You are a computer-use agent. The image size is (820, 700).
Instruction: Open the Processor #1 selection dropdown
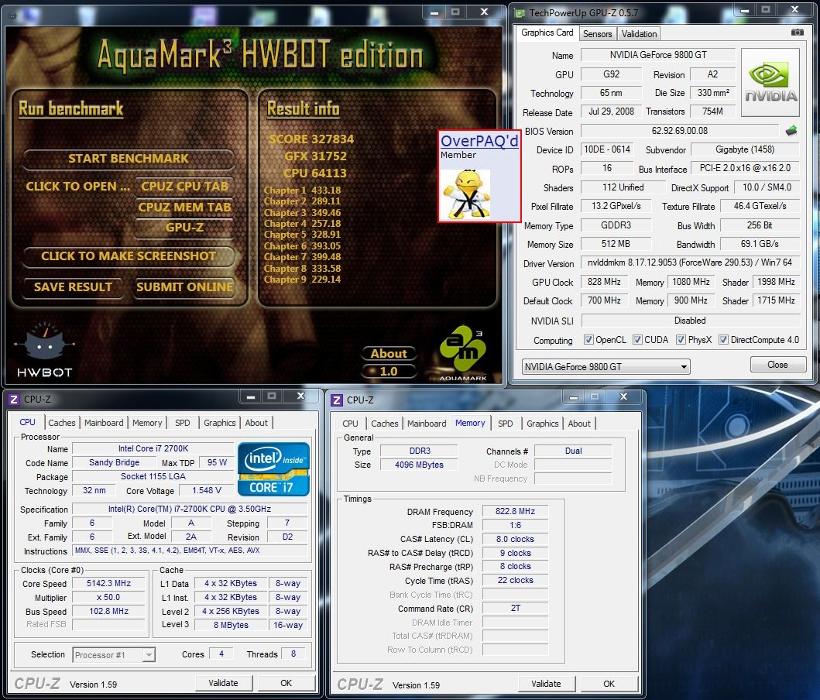[x=114, y=655]
